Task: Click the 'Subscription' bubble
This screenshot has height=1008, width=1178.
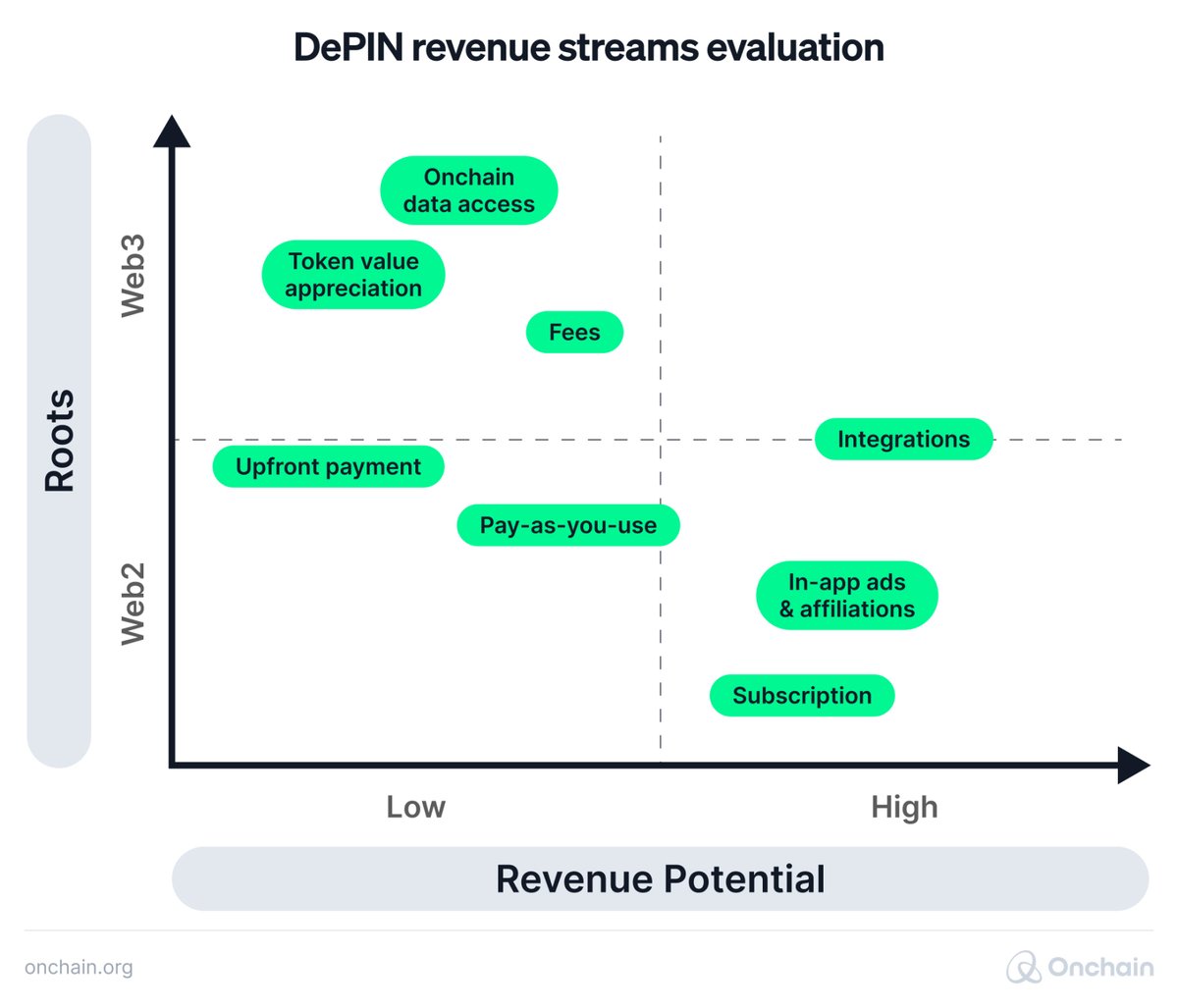Action: click(x=802, y=695)
